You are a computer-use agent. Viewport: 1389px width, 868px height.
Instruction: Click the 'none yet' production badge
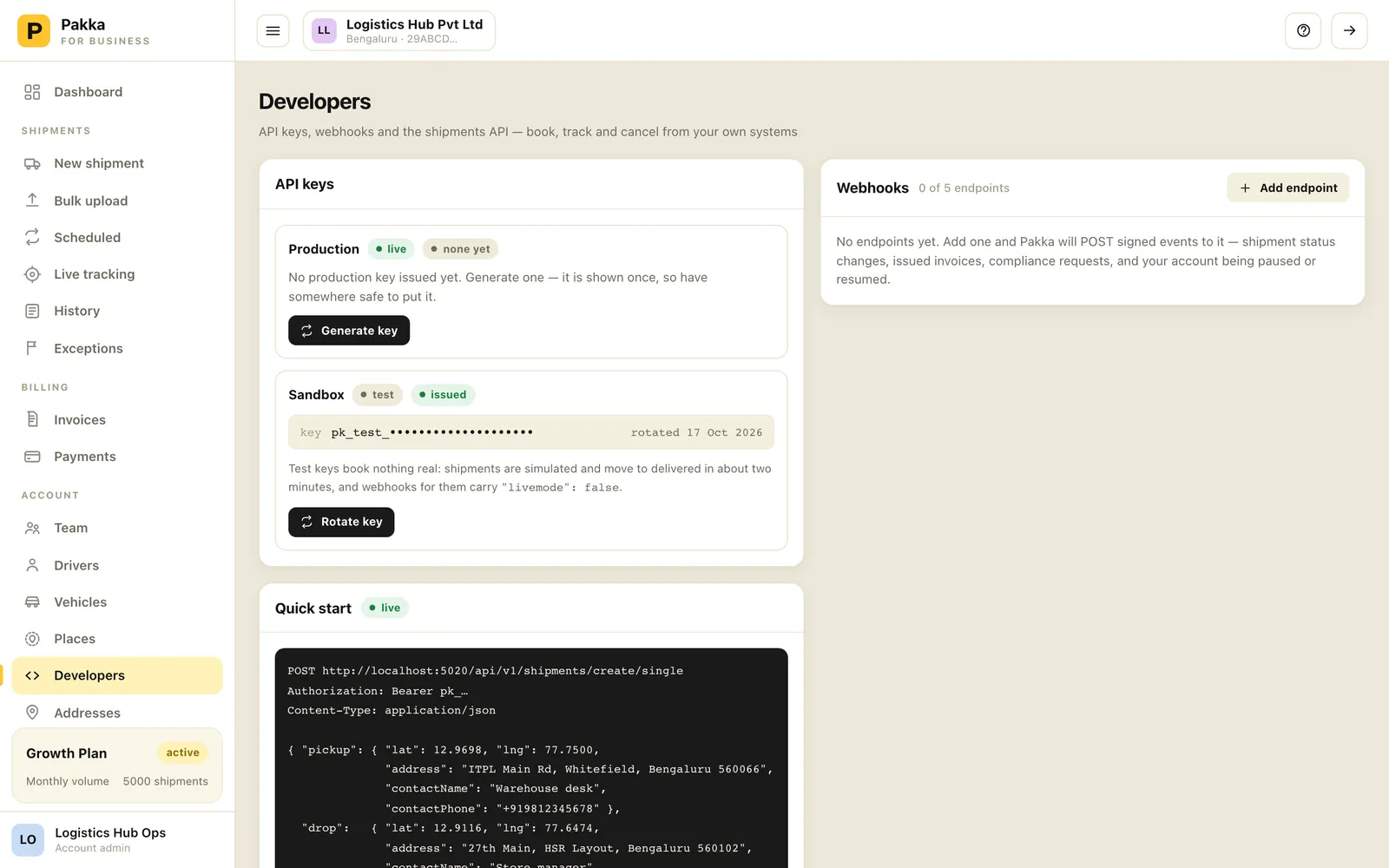tap(460, 249)
